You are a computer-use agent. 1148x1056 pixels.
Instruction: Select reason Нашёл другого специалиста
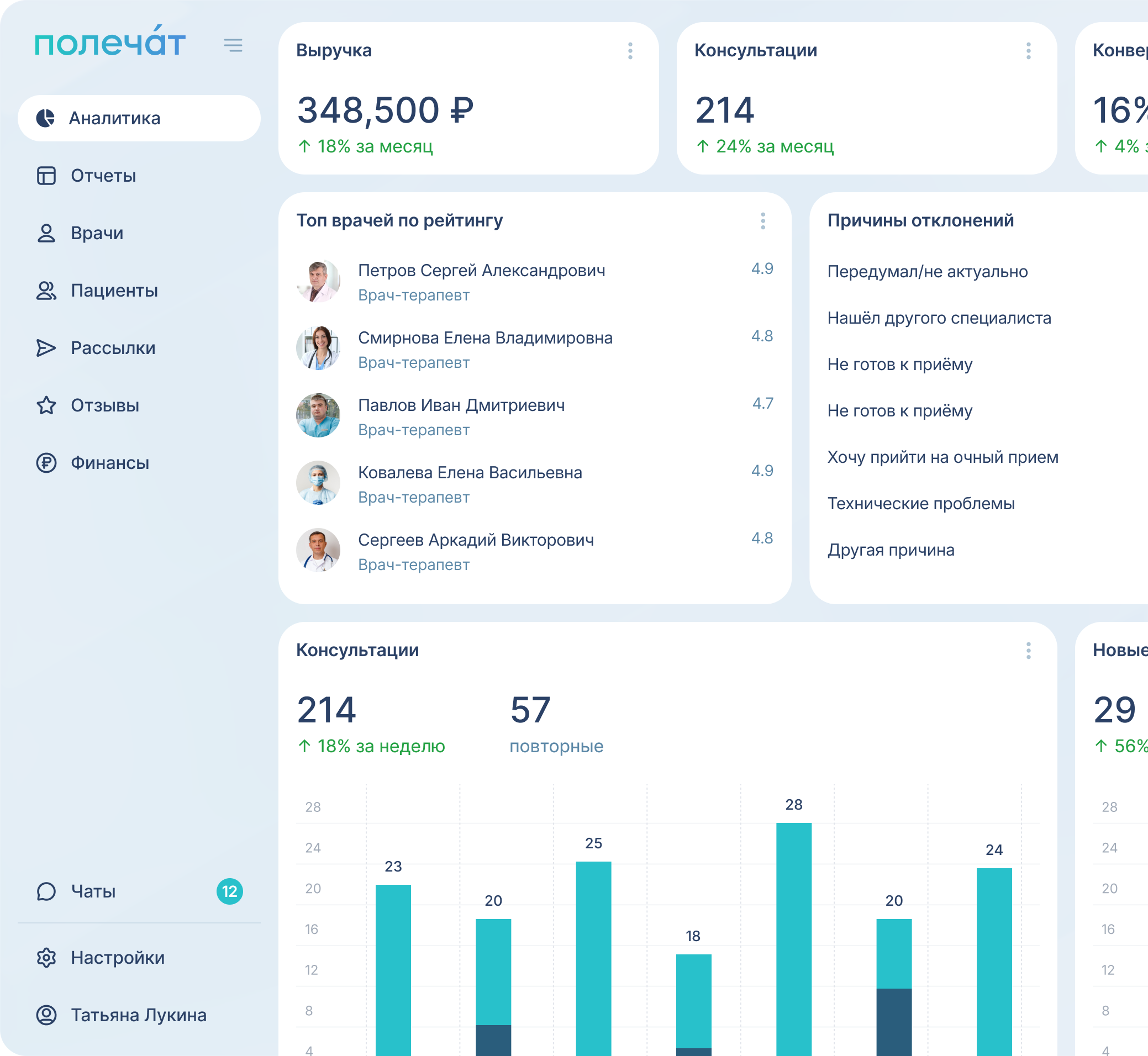[x=939, y=318]
